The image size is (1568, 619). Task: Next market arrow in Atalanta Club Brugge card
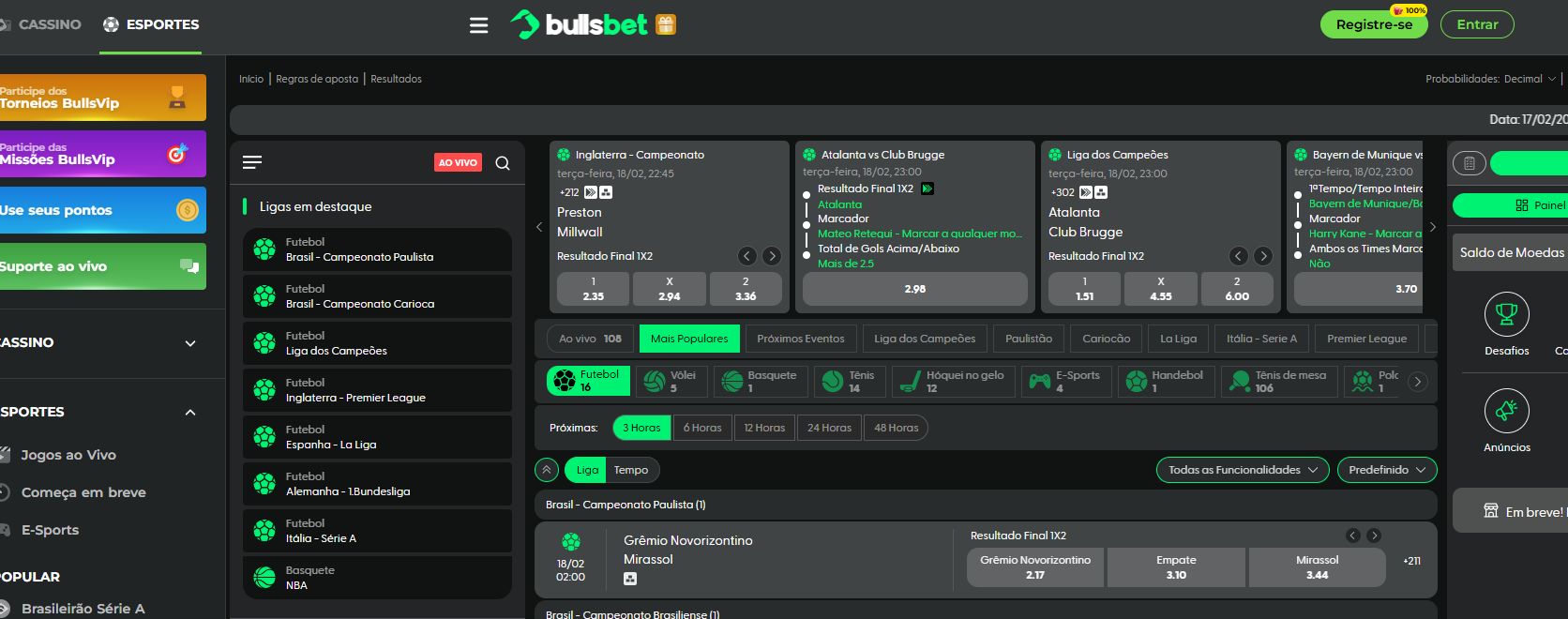click(1263, 256)
